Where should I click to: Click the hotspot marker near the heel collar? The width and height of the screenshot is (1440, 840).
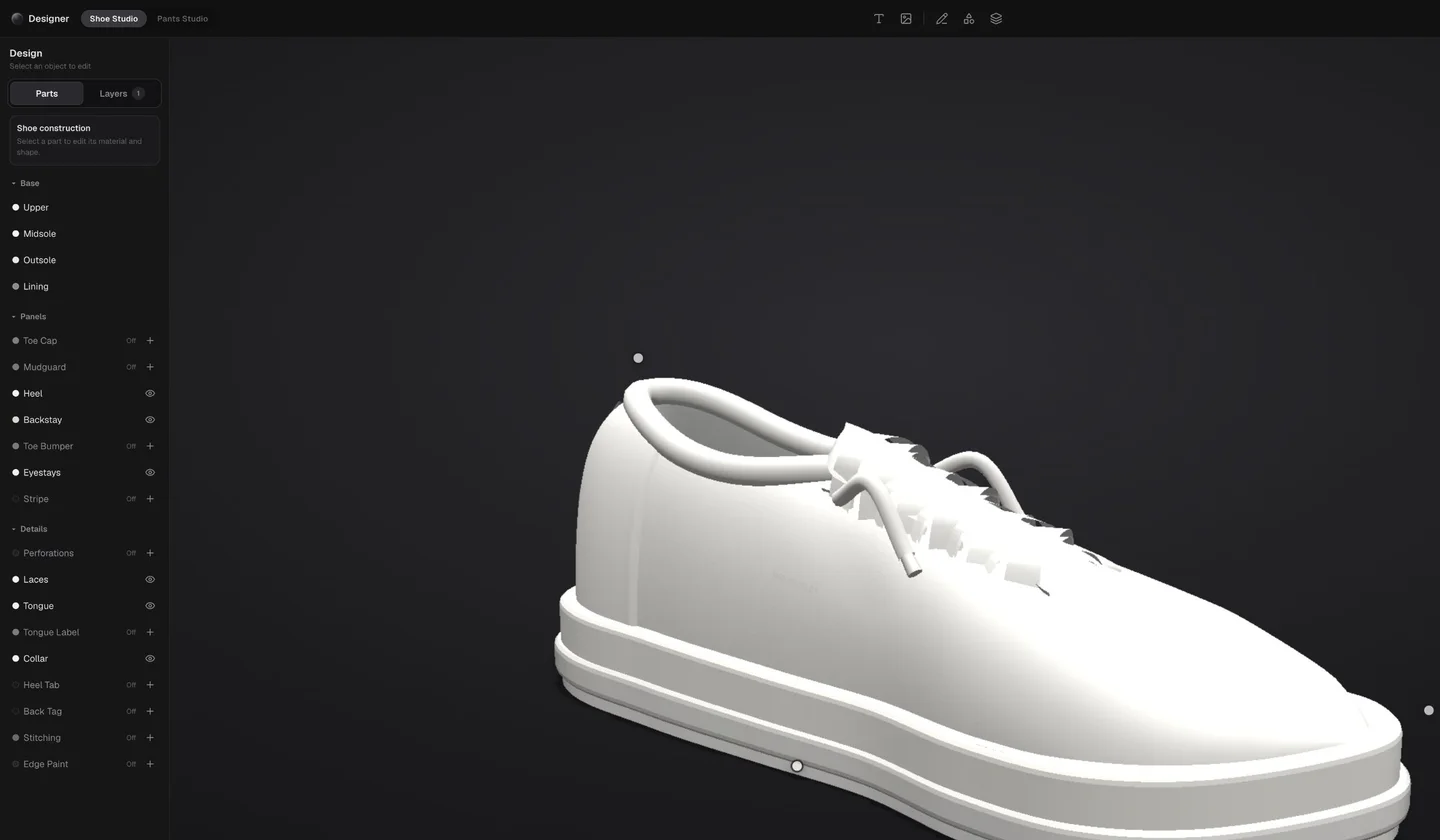(x=638, y=358)
